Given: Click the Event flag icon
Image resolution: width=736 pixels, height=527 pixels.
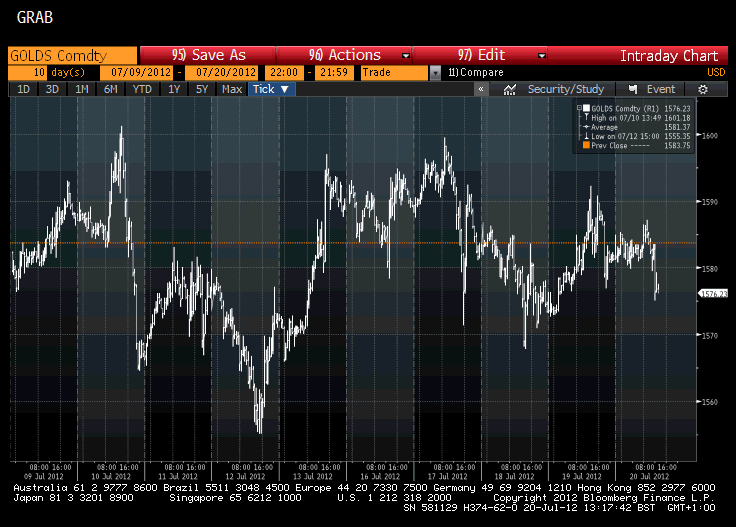Looking at the screenshot, I should coord(633,89).
